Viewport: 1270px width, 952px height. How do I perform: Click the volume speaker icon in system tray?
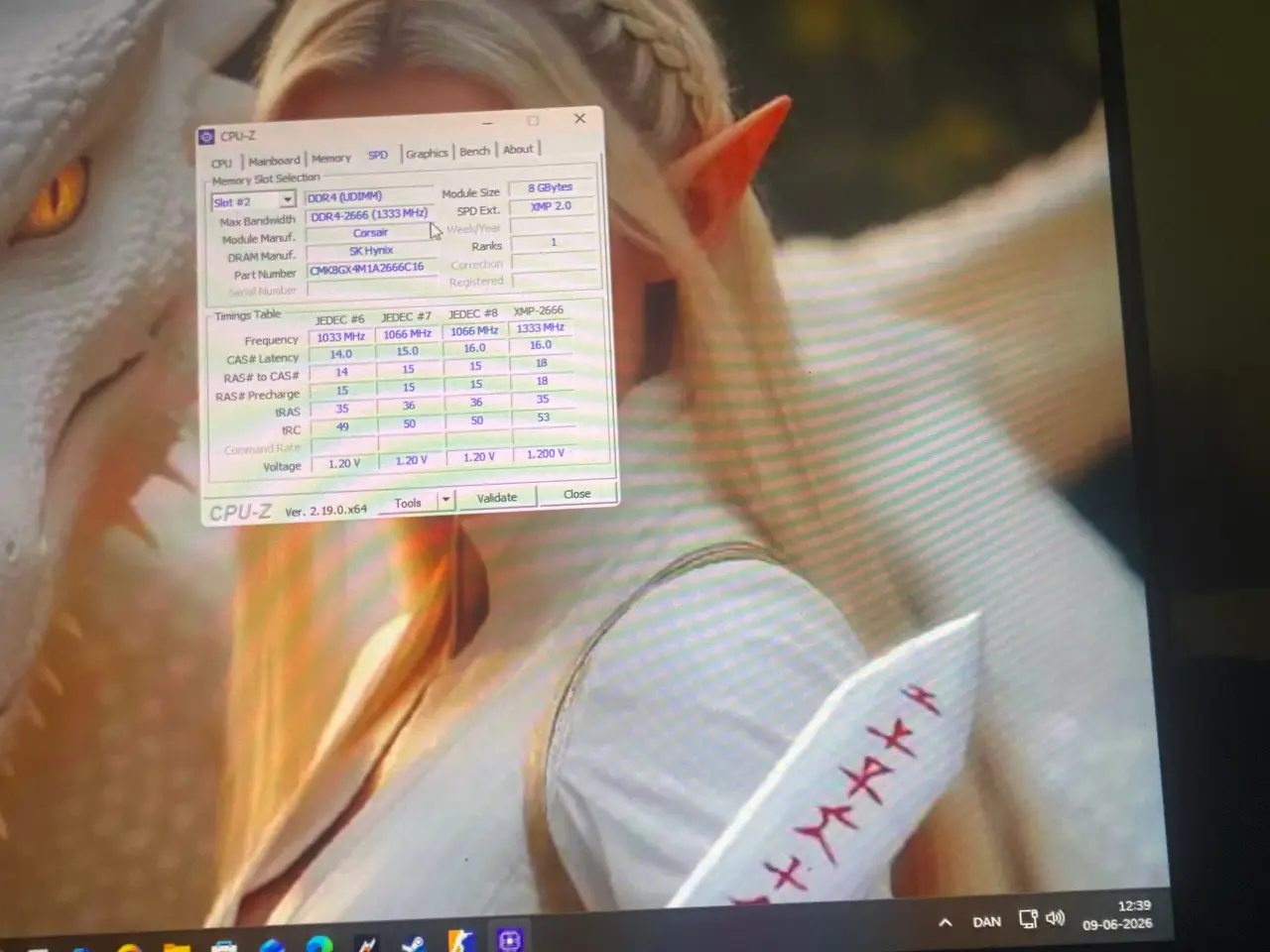click(1056, 918)
